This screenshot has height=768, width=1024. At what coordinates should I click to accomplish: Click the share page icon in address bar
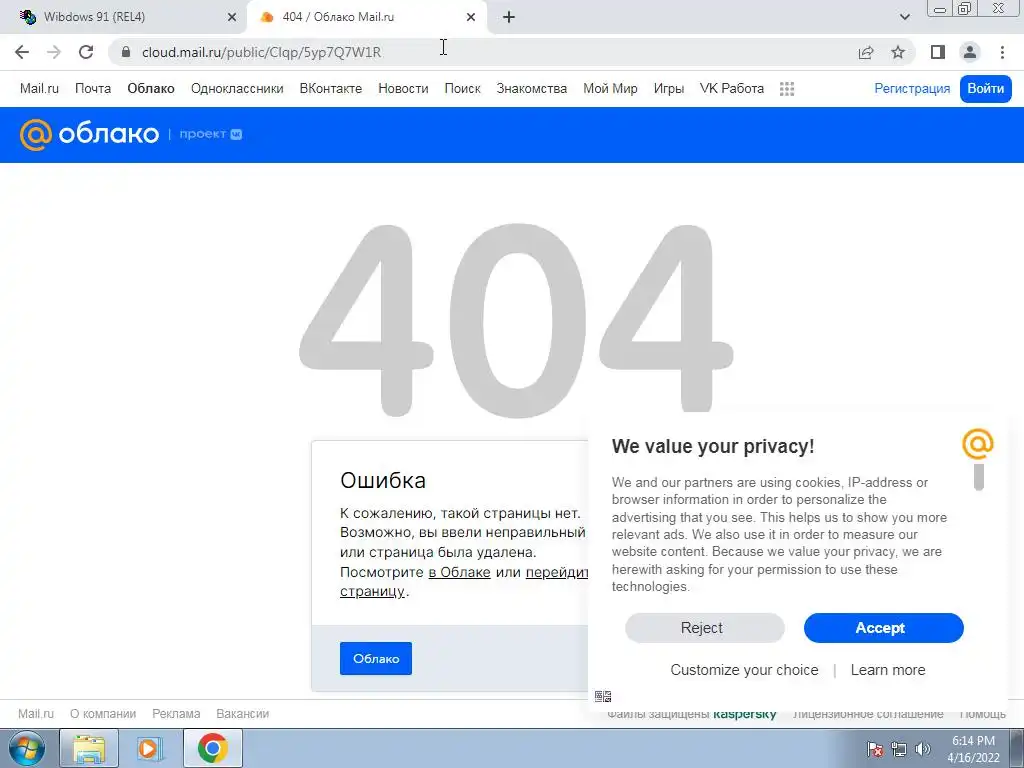[866, 52]
